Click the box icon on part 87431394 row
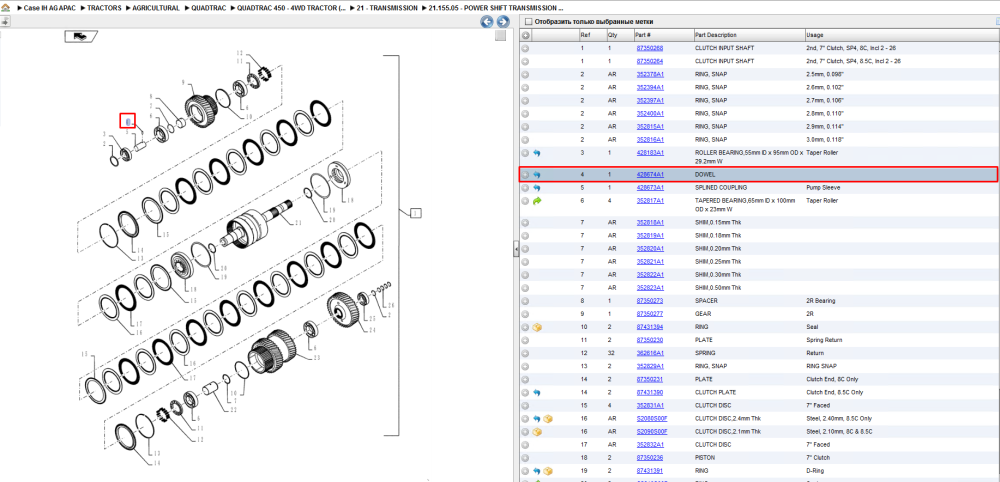This screenshot has height=482, width=1000. tap(537, 327)
